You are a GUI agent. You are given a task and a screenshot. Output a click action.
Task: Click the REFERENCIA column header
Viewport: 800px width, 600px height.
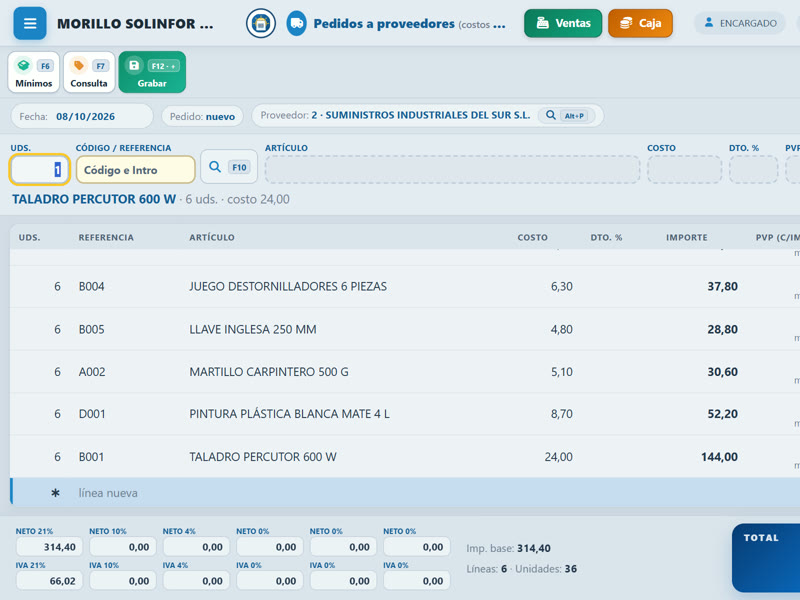click(x=106, y=237)
